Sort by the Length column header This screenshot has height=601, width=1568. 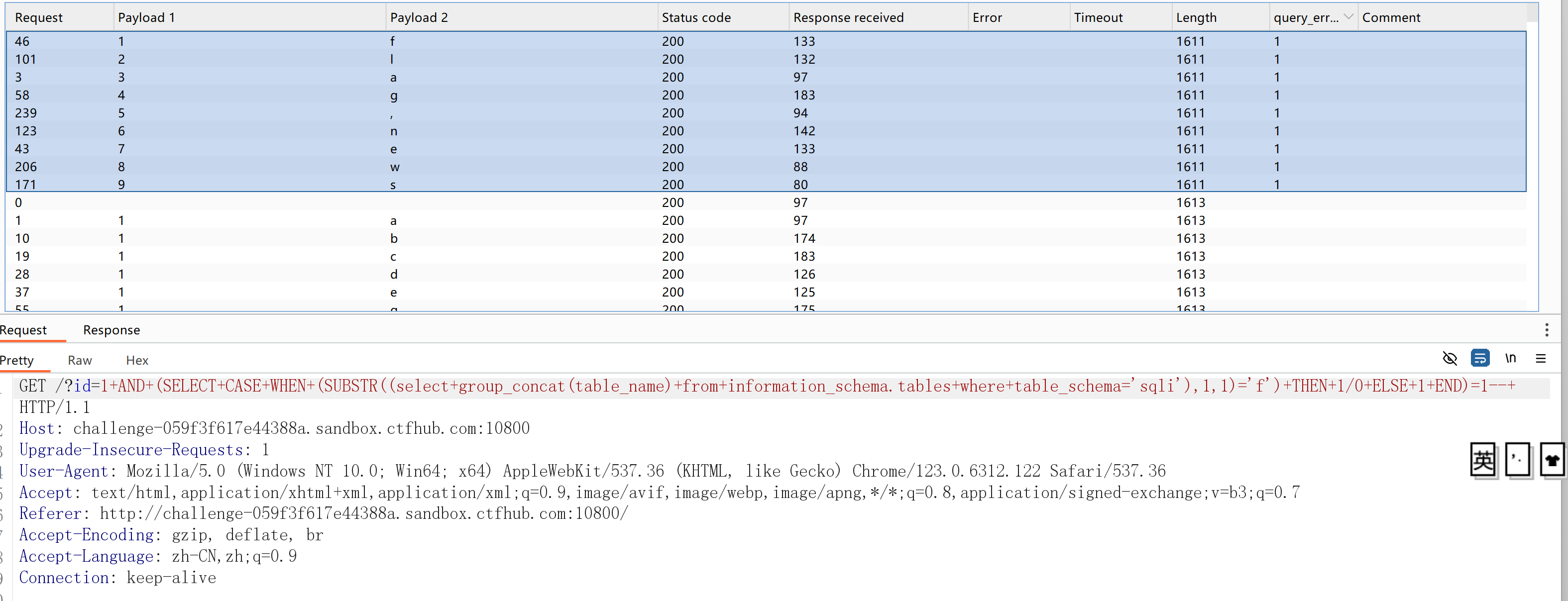pyautogui.click(x=1220, y=17)
